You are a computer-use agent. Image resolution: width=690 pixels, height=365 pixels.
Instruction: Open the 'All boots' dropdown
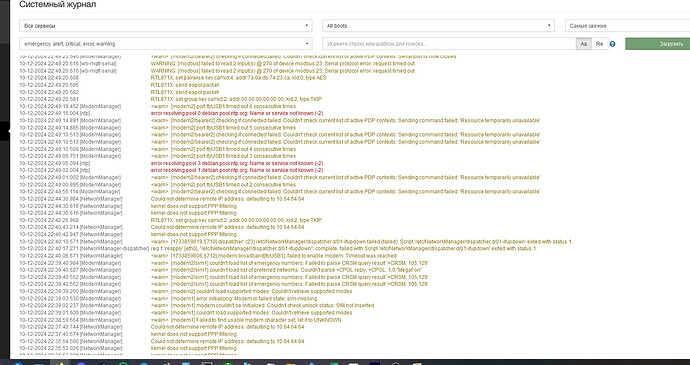tap(438, 26)
